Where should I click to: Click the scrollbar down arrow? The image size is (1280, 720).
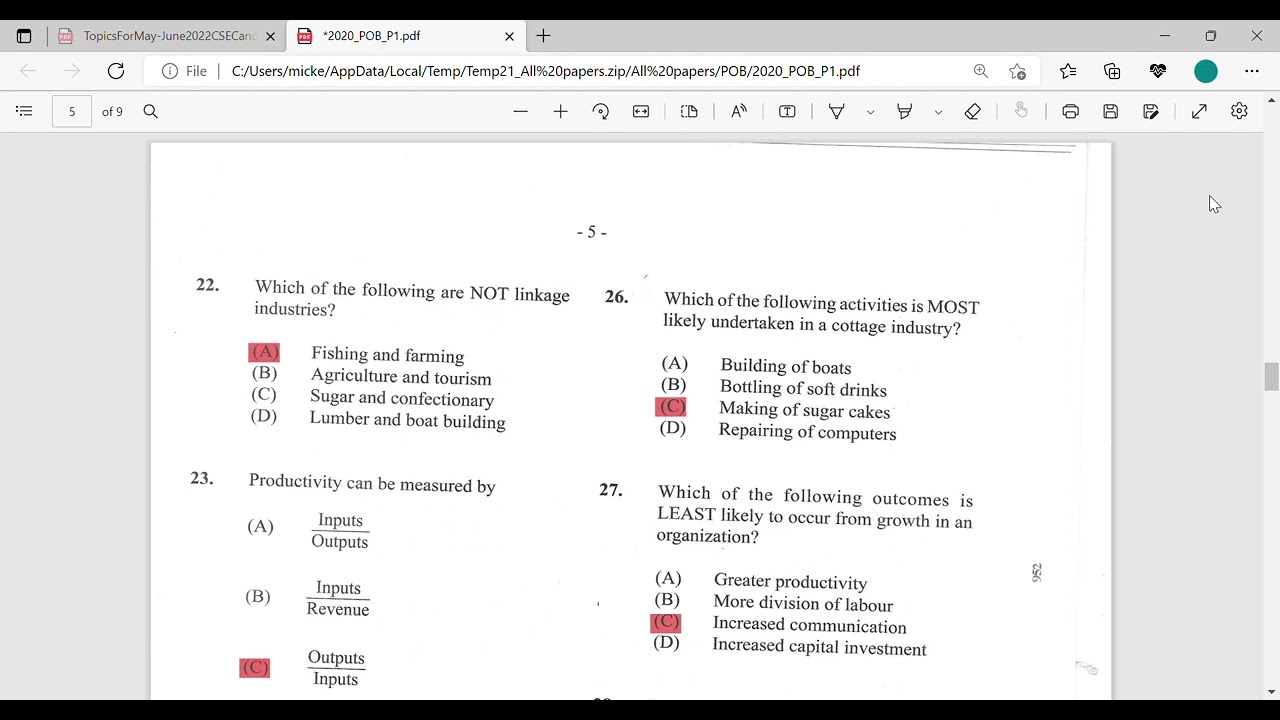click(x=1271, y=692)
